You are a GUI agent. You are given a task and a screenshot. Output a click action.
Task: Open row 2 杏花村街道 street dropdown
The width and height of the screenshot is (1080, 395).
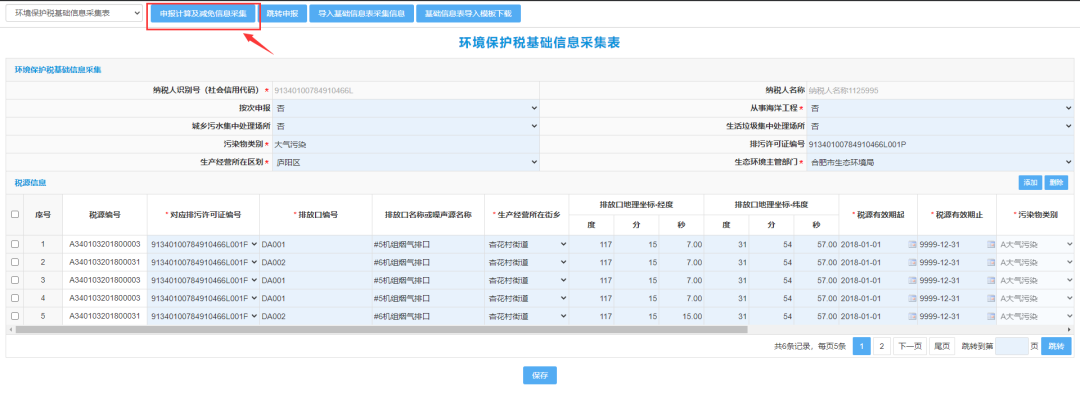pos(527,263)
